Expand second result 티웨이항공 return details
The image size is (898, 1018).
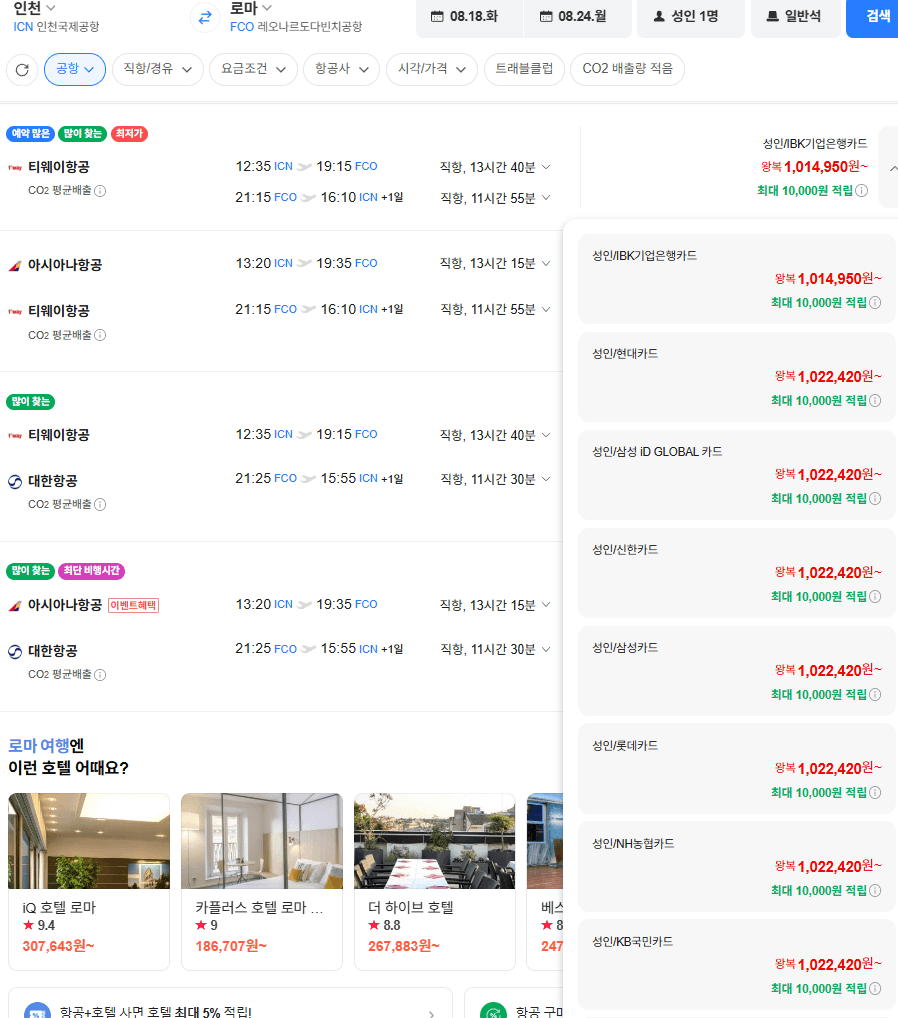point(546,309)
